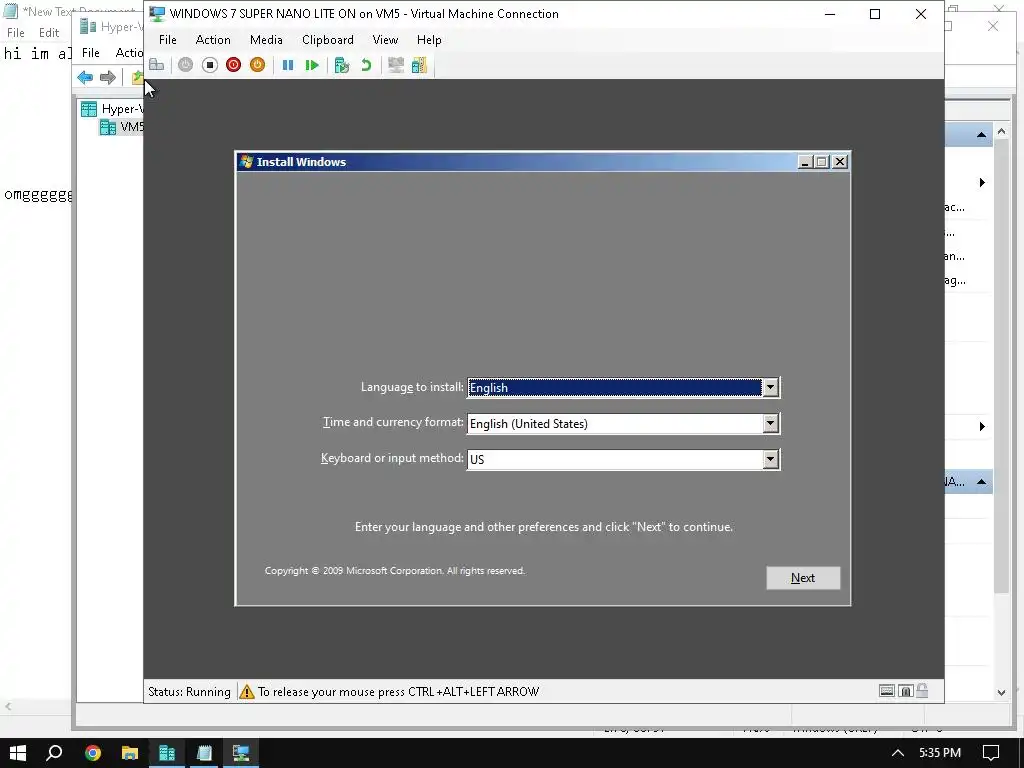Viewport: 1024px width, 768px height.
Task: Click the Status: Running text
Action: coord(189,692)
